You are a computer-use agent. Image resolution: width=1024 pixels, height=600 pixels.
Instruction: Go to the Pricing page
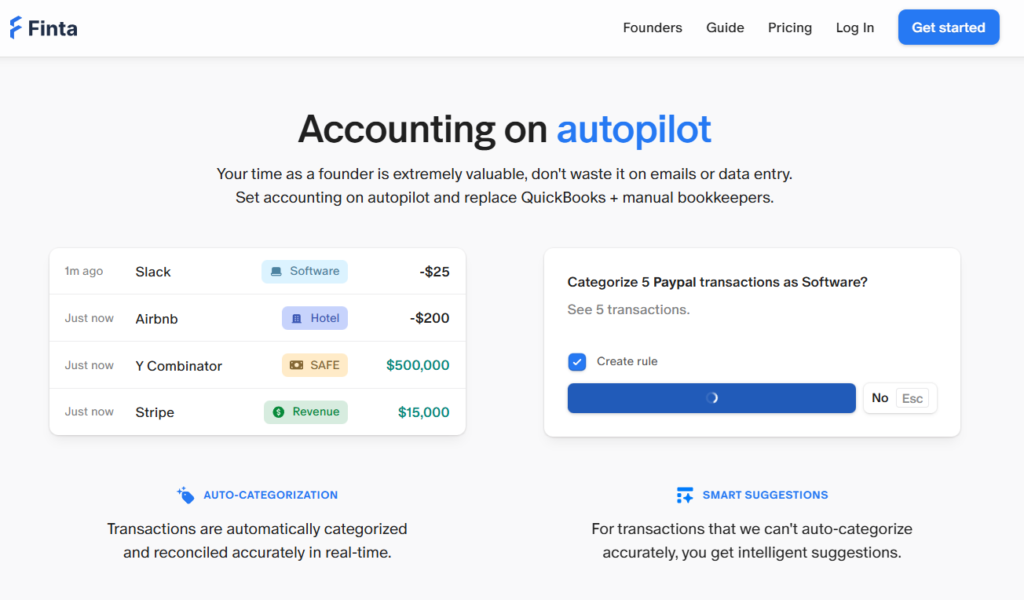(790, 28)
